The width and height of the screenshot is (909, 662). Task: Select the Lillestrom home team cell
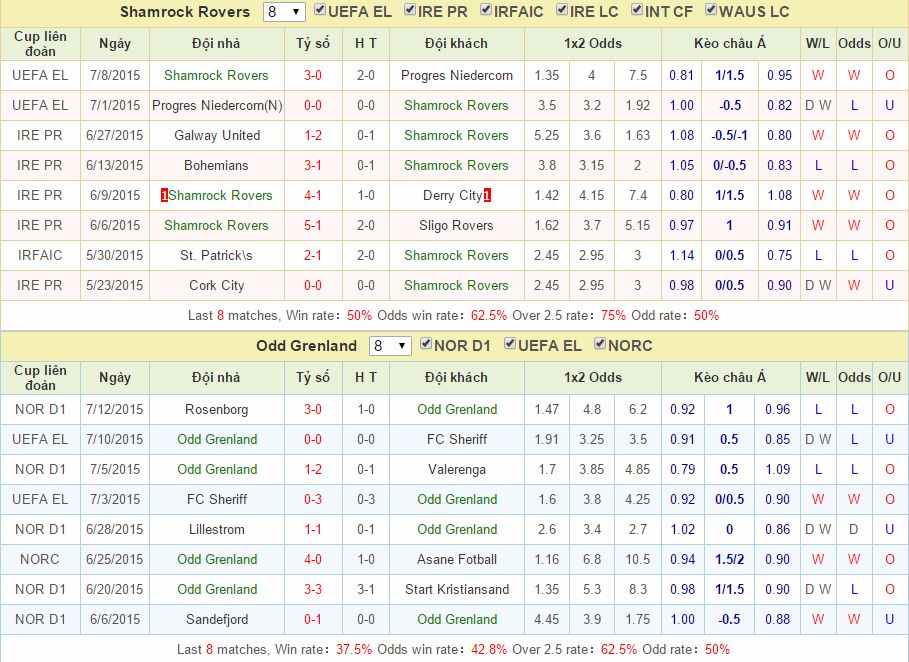[217, 530]
